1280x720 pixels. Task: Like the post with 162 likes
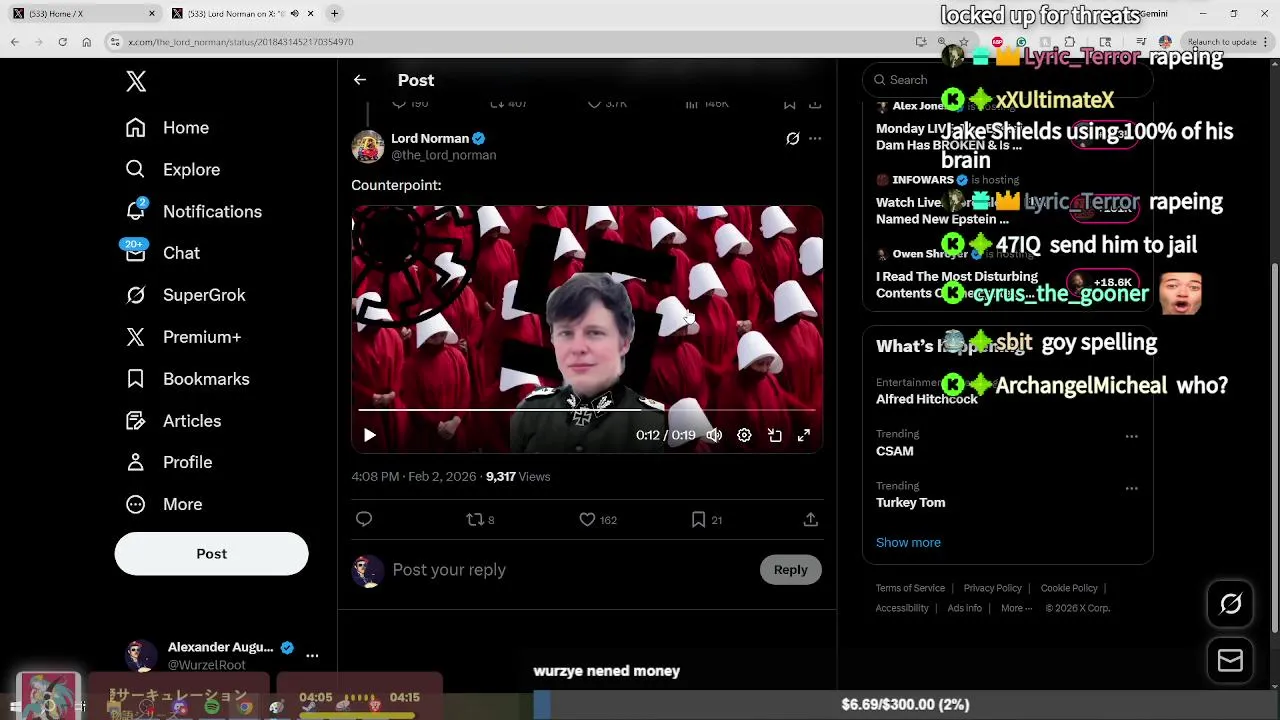click(x=598, y=519)
